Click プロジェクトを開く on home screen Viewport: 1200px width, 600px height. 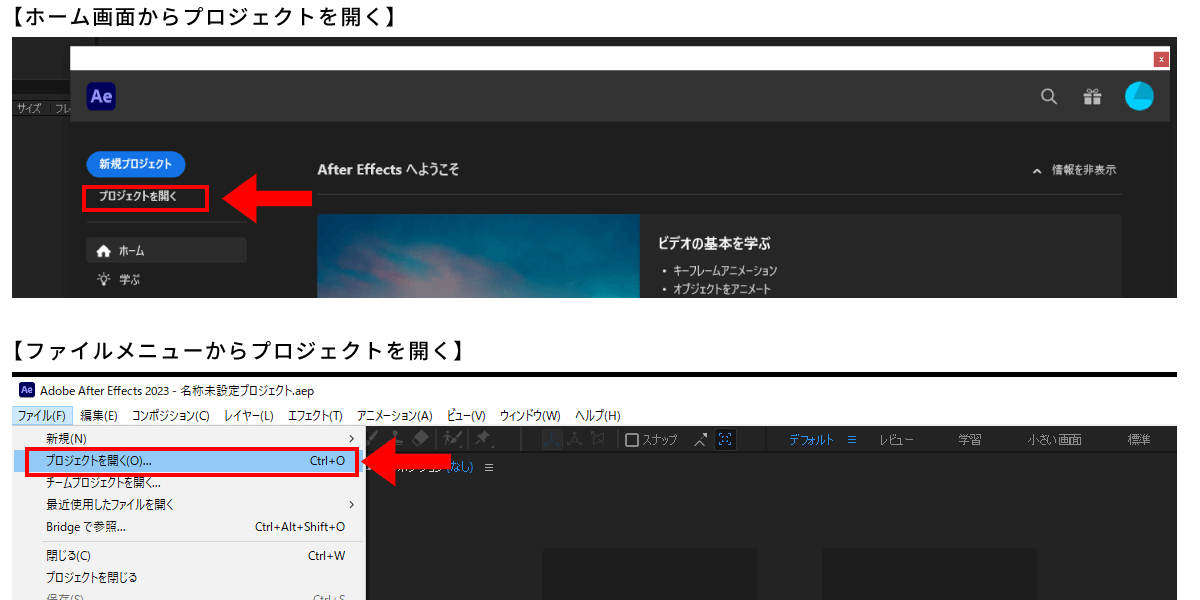click(137, 197)
